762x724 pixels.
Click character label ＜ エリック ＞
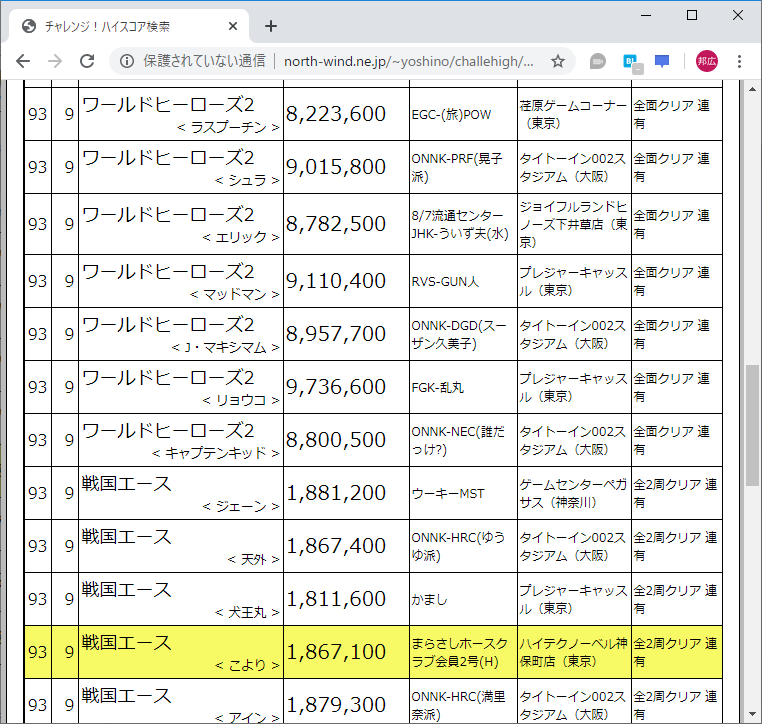click(x=241, y=237)
